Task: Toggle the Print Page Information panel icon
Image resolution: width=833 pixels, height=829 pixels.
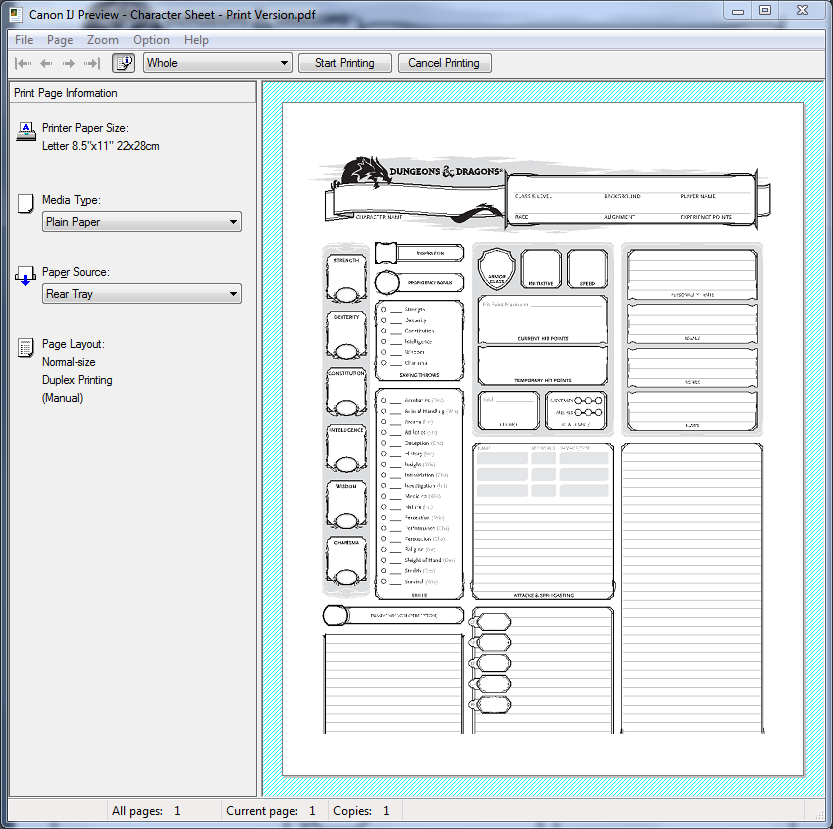Action: coord(124,63)
